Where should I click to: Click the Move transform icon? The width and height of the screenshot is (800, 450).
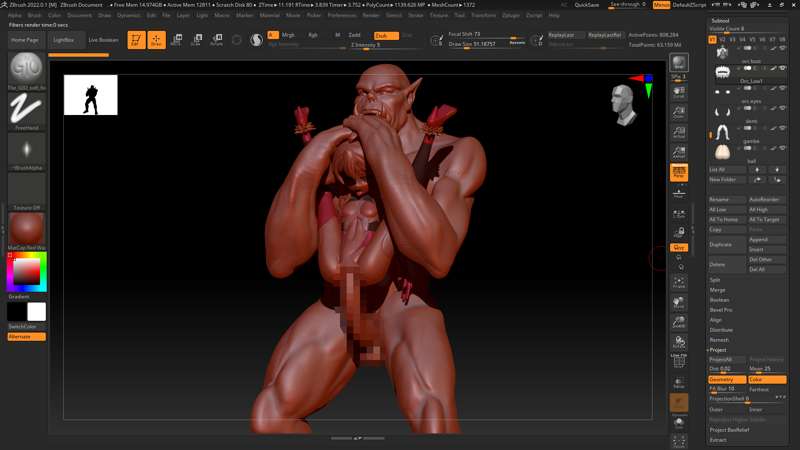[x=176, y=40]
